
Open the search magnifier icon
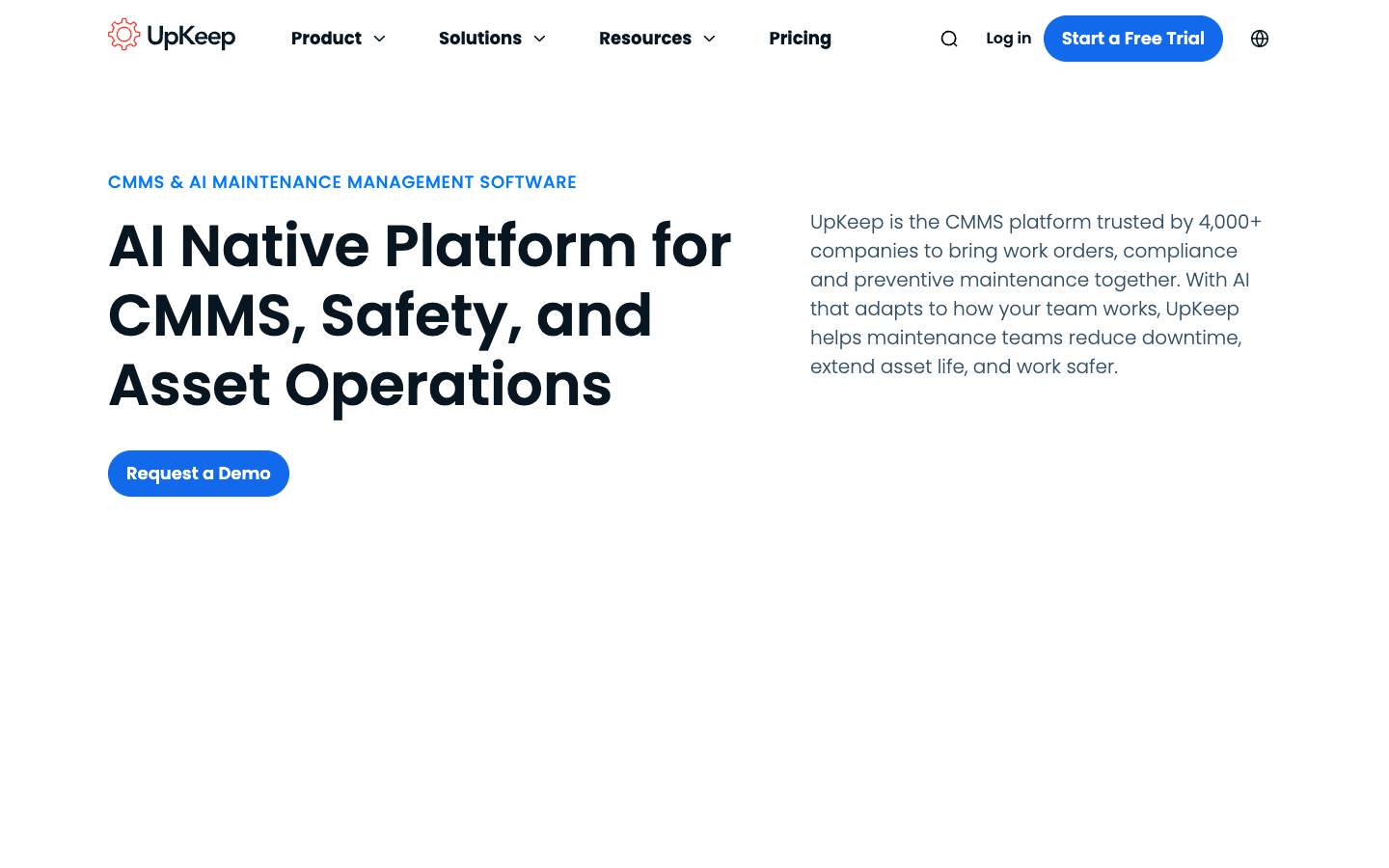pyautogui.click(x=949, y=39)
